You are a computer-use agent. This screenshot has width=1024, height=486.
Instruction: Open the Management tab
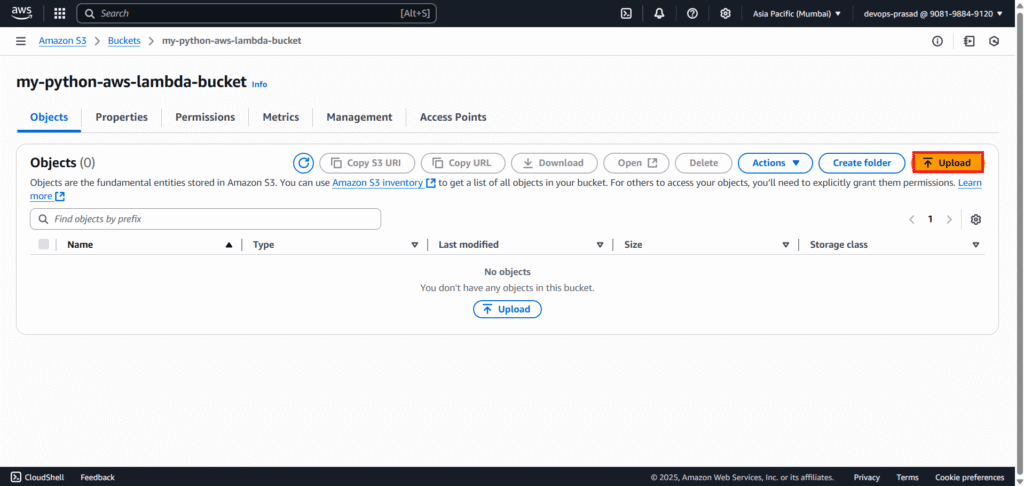[359, 118]
